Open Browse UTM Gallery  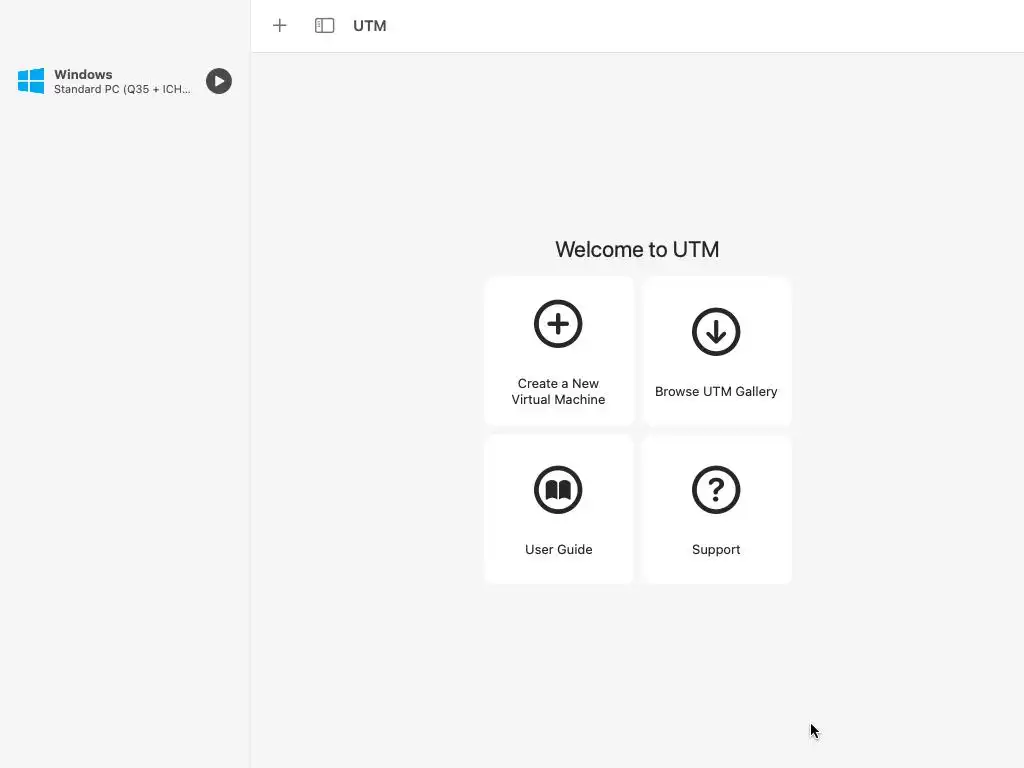(716, 351)
